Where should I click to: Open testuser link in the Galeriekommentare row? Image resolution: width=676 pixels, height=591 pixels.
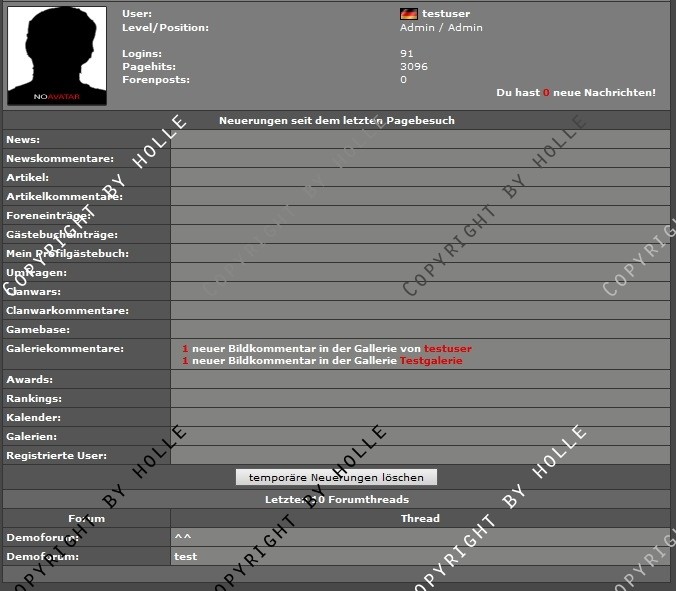click(447, 348)
